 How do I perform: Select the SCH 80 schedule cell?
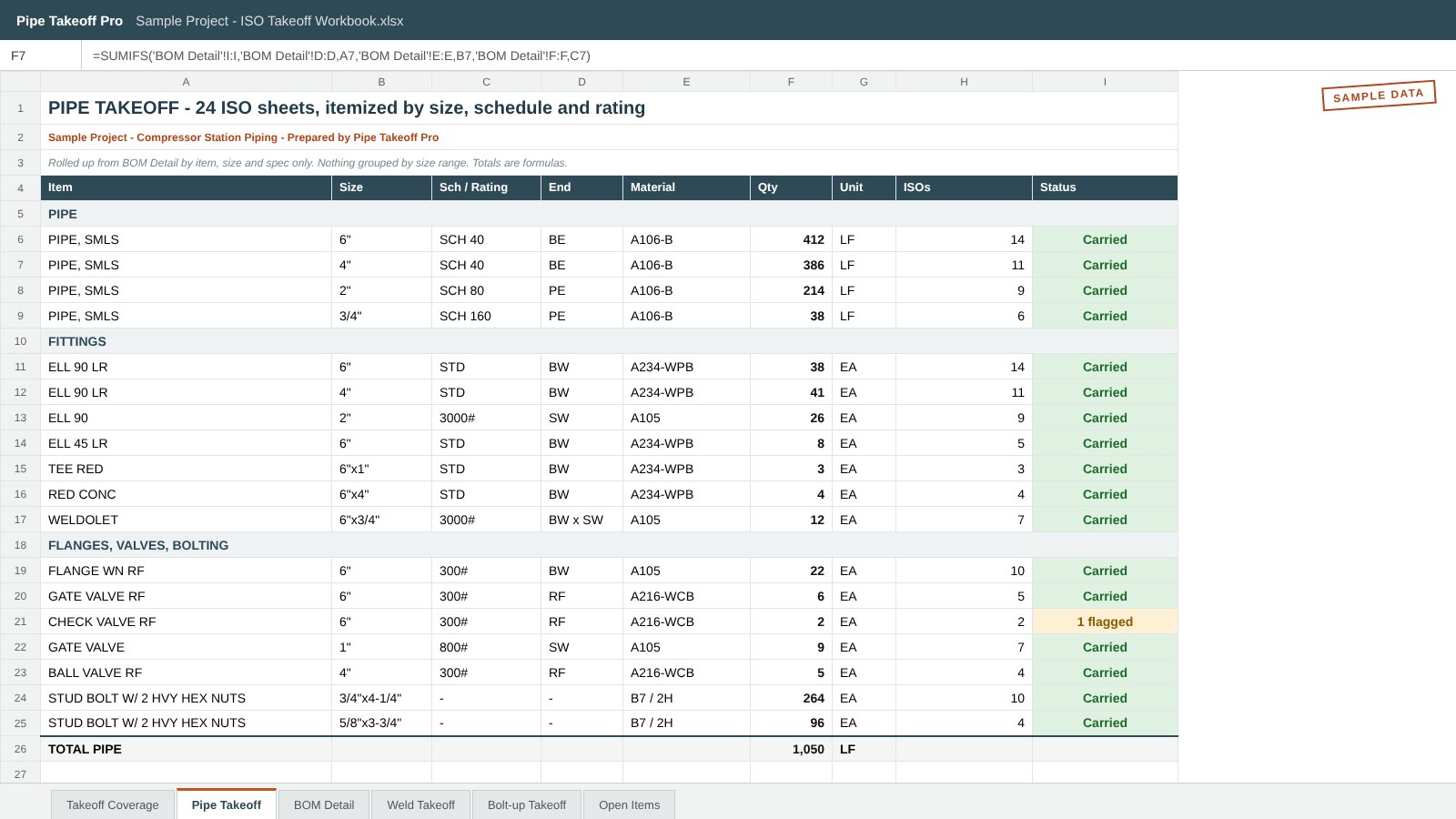487,290
